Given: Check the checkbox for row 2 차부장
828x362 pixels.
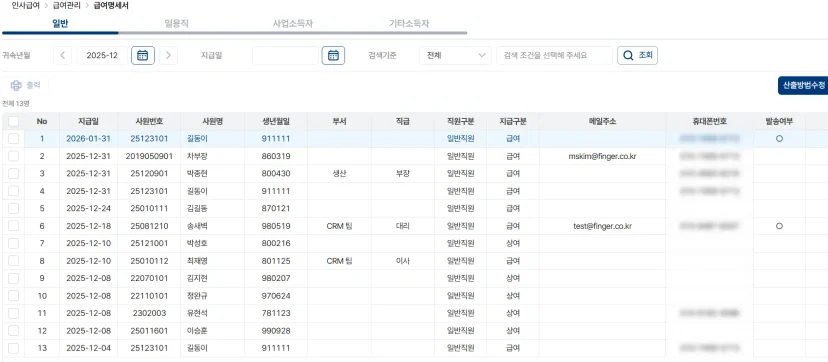Looking at the screenshot, I should pos(13,156).
